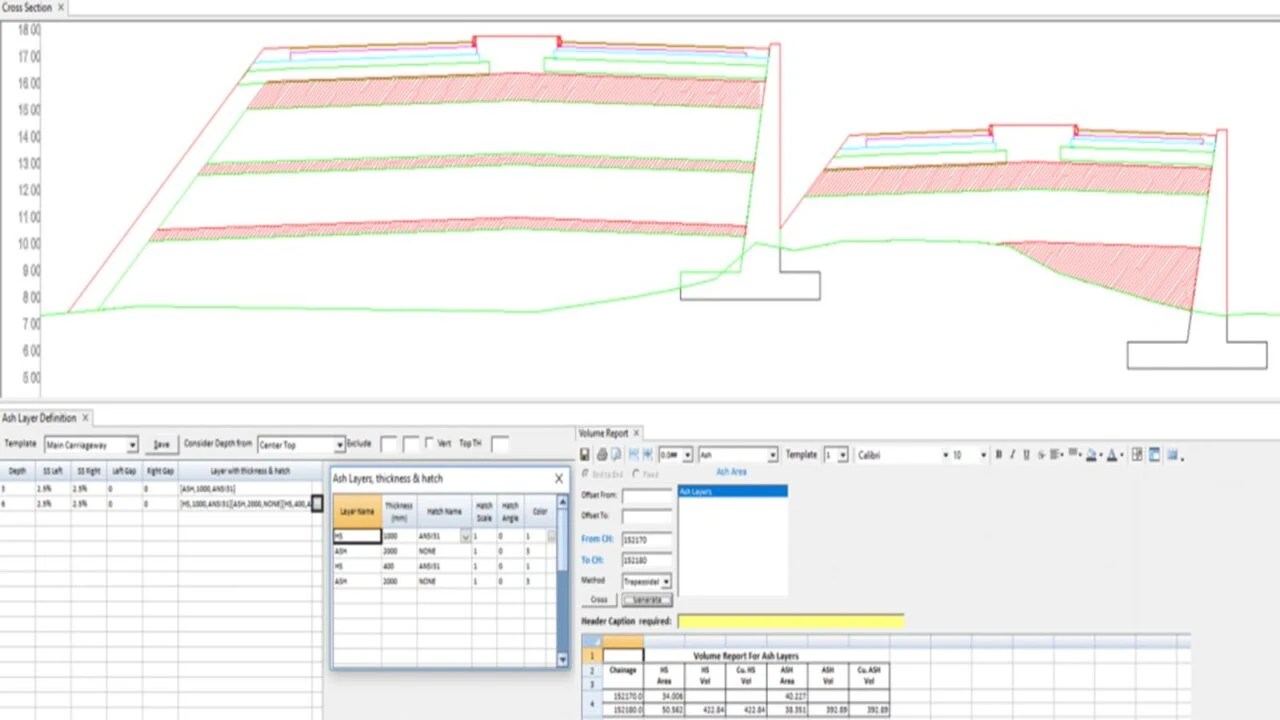Apply Bold formatting in Volume Report toolbar
The width and height of the screenshot is (1280, 720).
click(999, 455)
